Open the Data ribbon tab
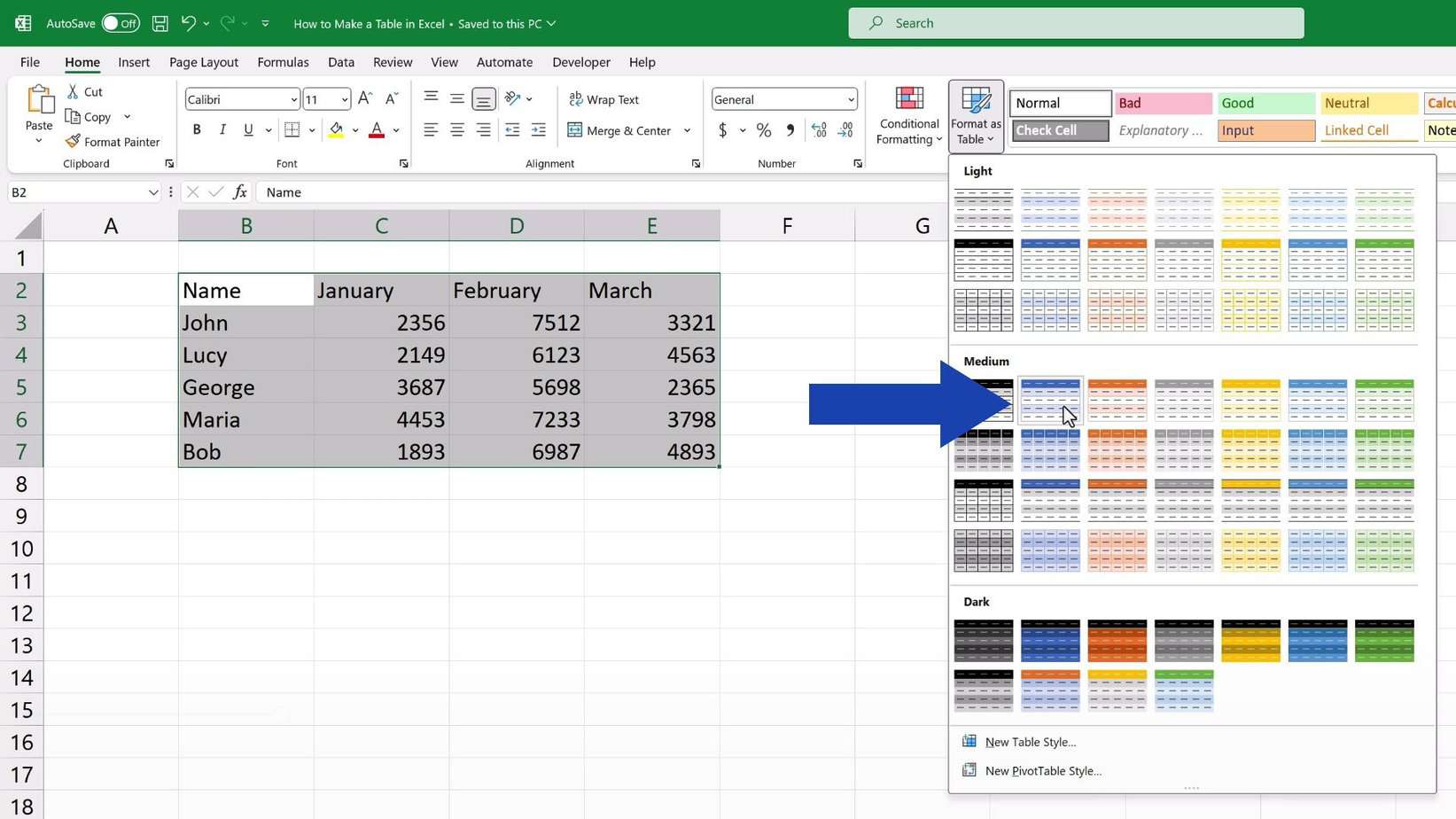 [340, 62]
